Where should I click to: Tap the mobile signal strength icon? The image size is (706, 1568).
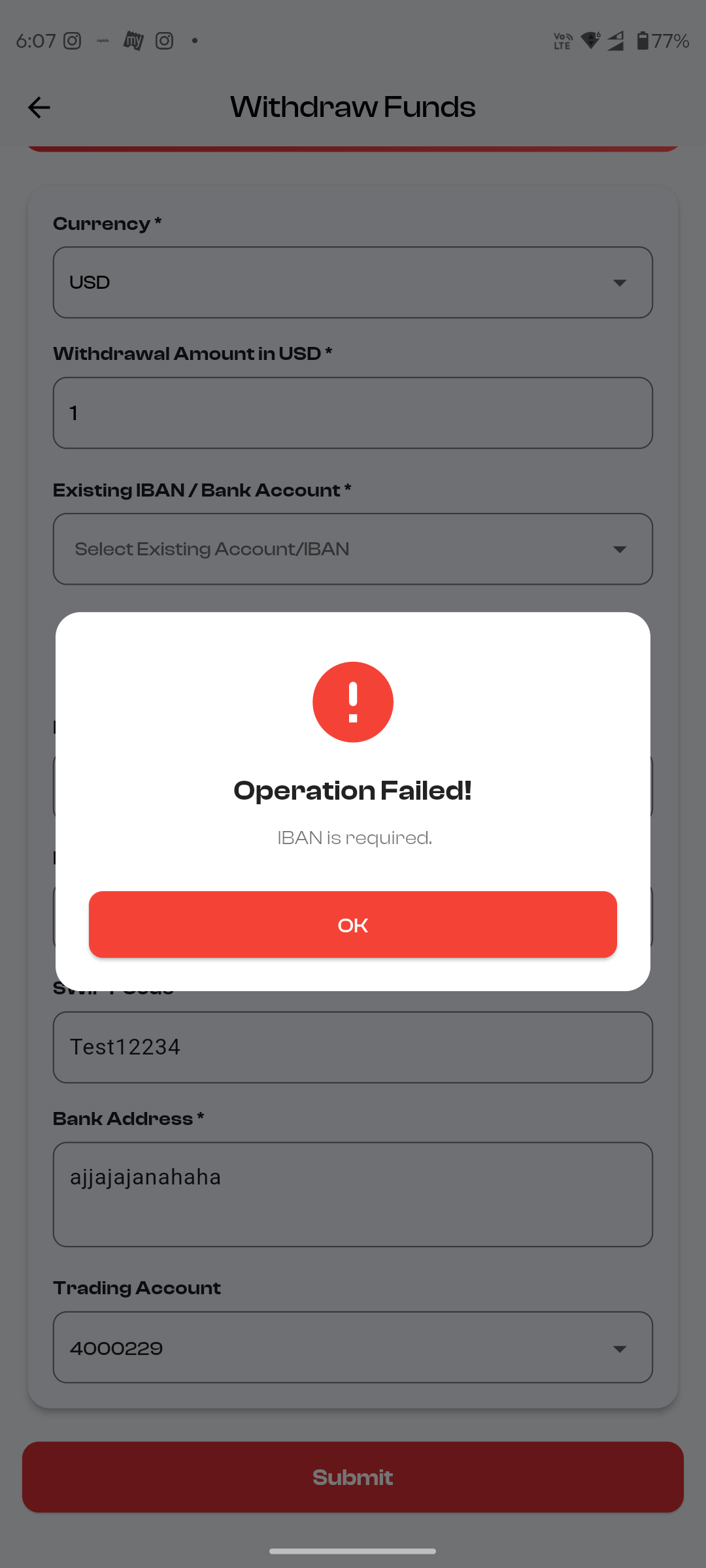(x=616, y=41)
